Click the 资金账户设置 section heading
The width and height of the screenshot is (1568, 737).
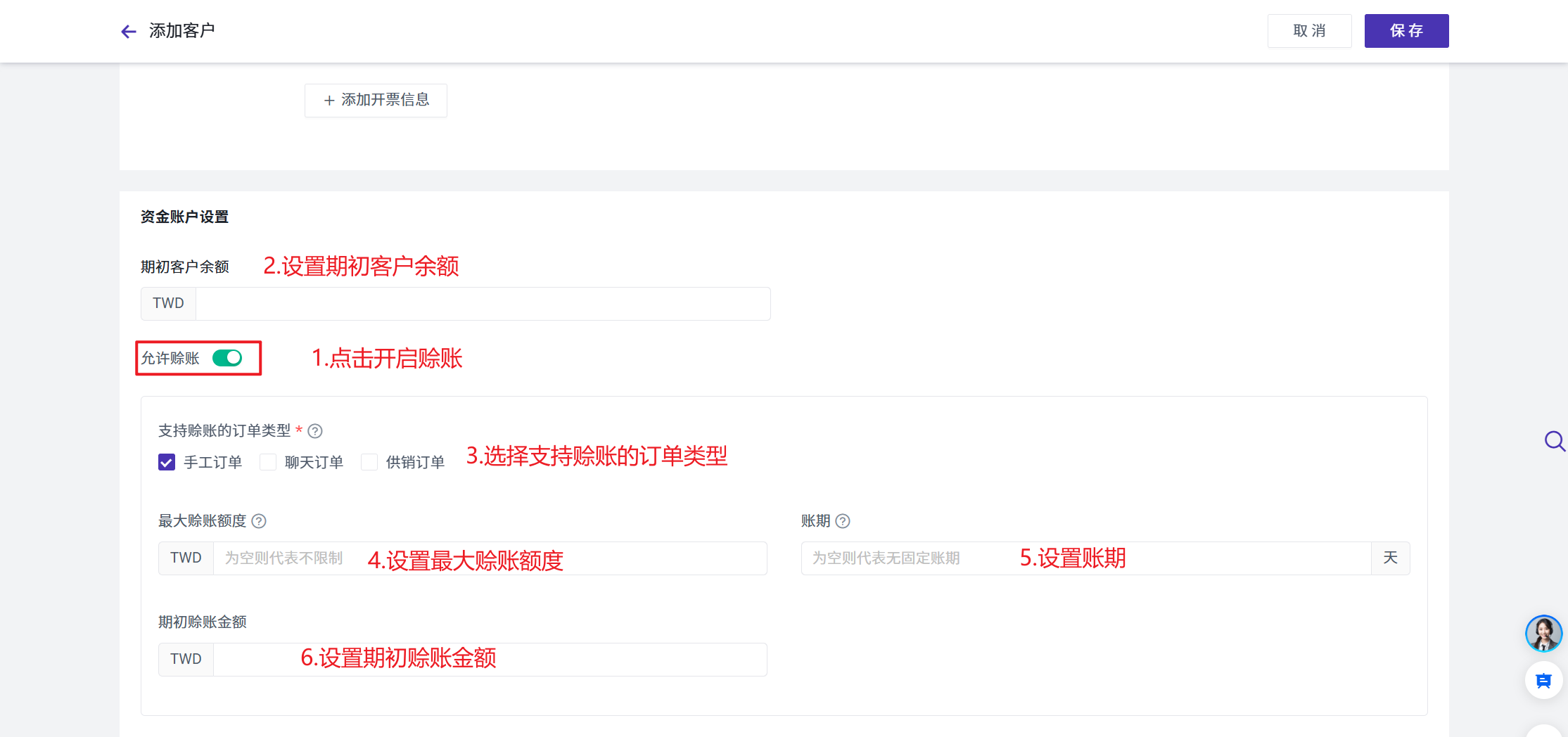pyautogui.click(x=184, y=217)
